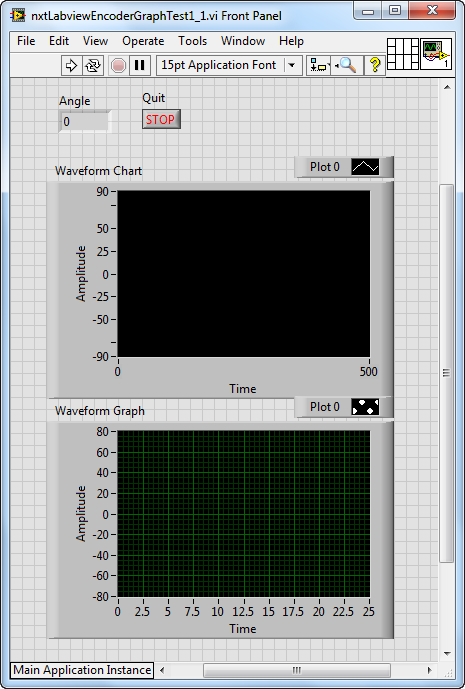Click the VI icon in top right corner
The image size is (465, 689).
pyautogui.click(x=436, y=54)
